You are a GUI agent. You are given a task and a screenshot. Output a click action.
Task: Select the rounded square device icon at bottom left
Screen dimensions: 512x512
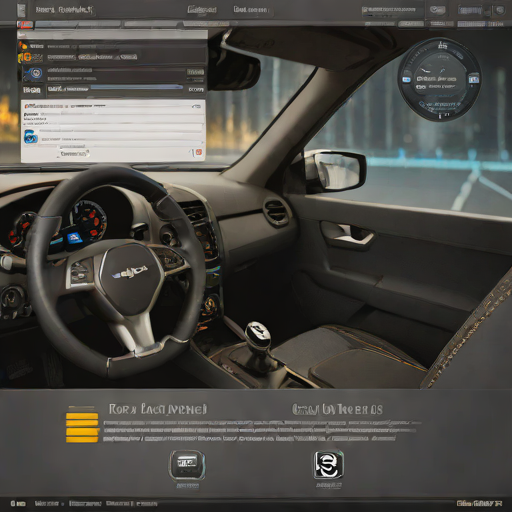(x=187, y=465)
